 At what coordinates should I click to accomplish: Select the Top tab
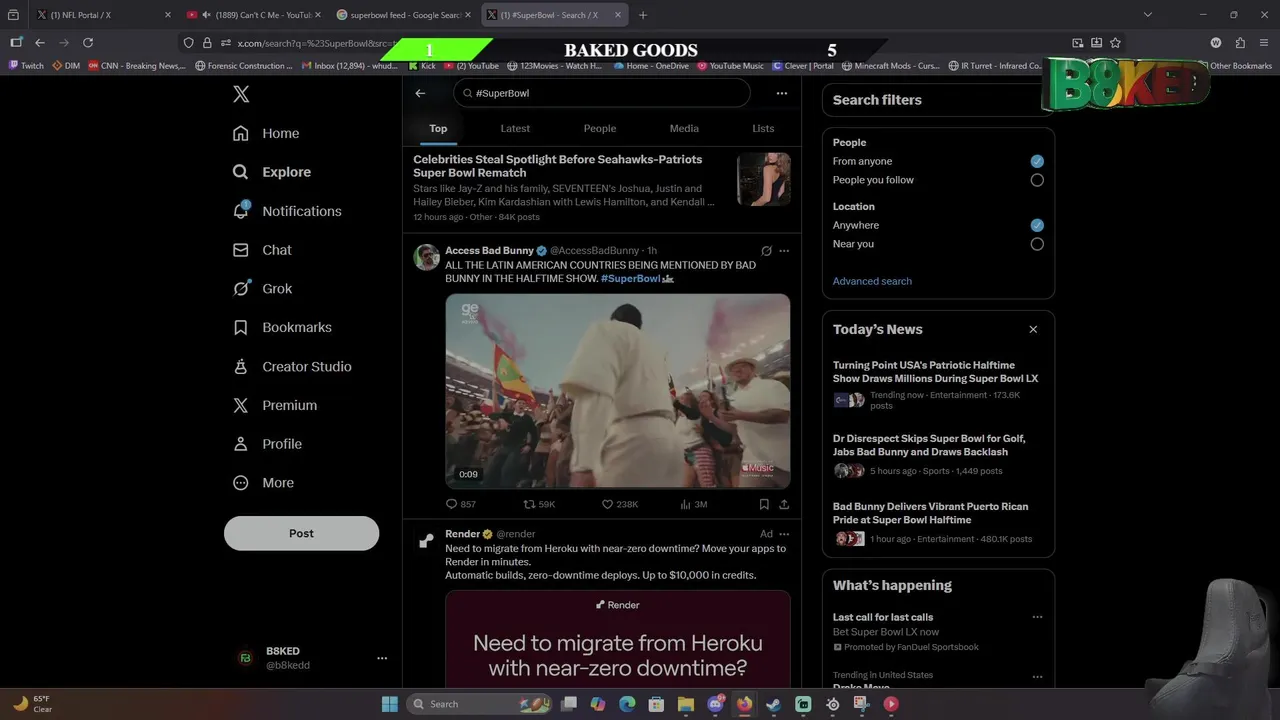(438, 128)
